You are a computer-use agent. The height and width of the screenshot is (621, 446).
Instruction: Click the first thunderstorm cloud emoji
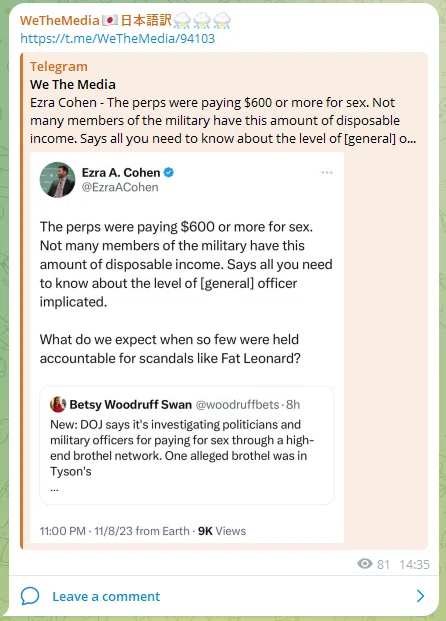(182, 21)
